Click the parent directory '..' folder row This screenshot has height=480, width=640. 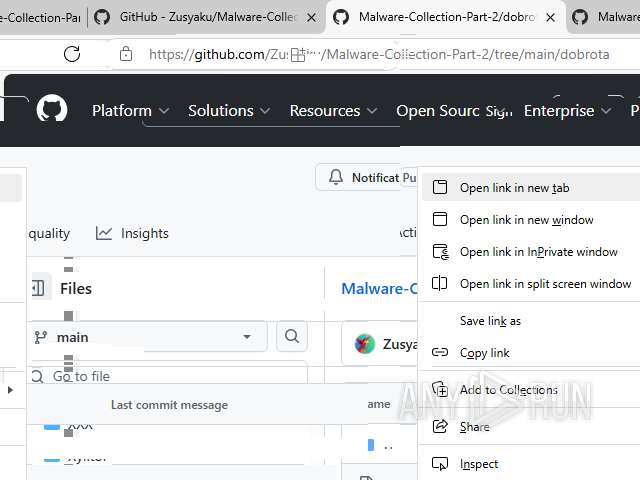pyautogui.click(x=380, y=445)
